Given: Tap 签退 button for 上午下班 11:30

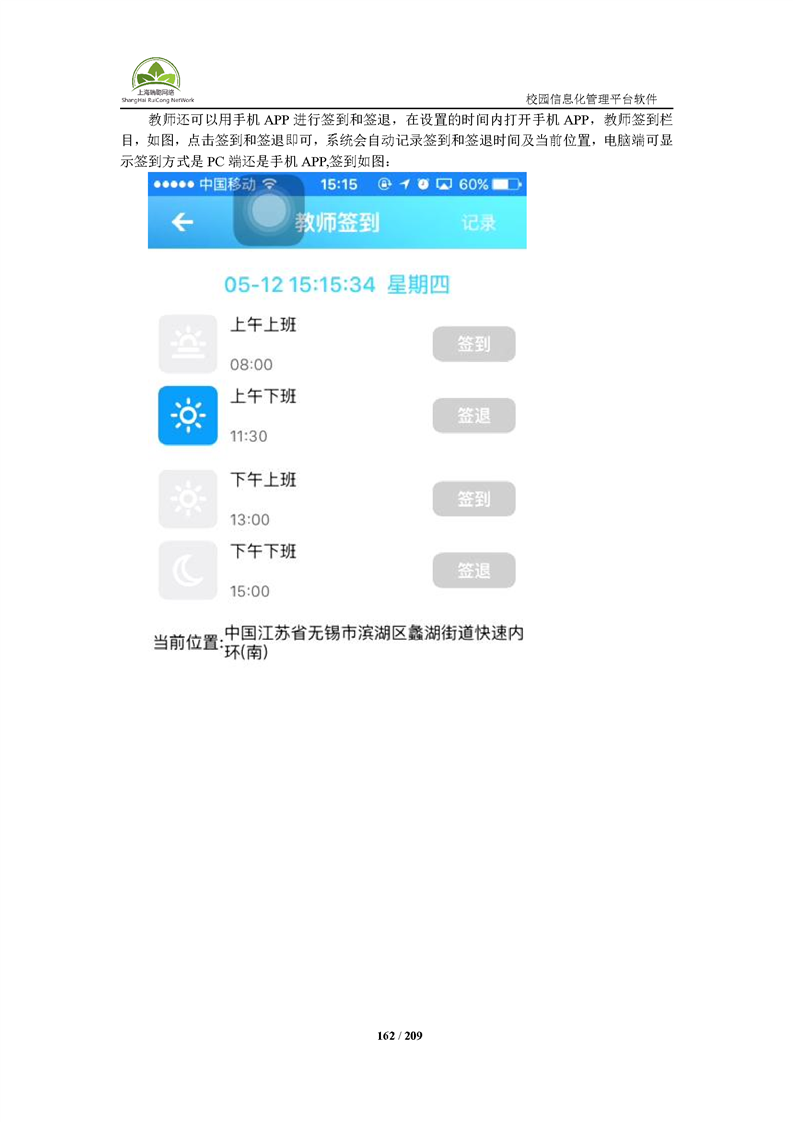Looking at the screenshot, I should (474, 415).
